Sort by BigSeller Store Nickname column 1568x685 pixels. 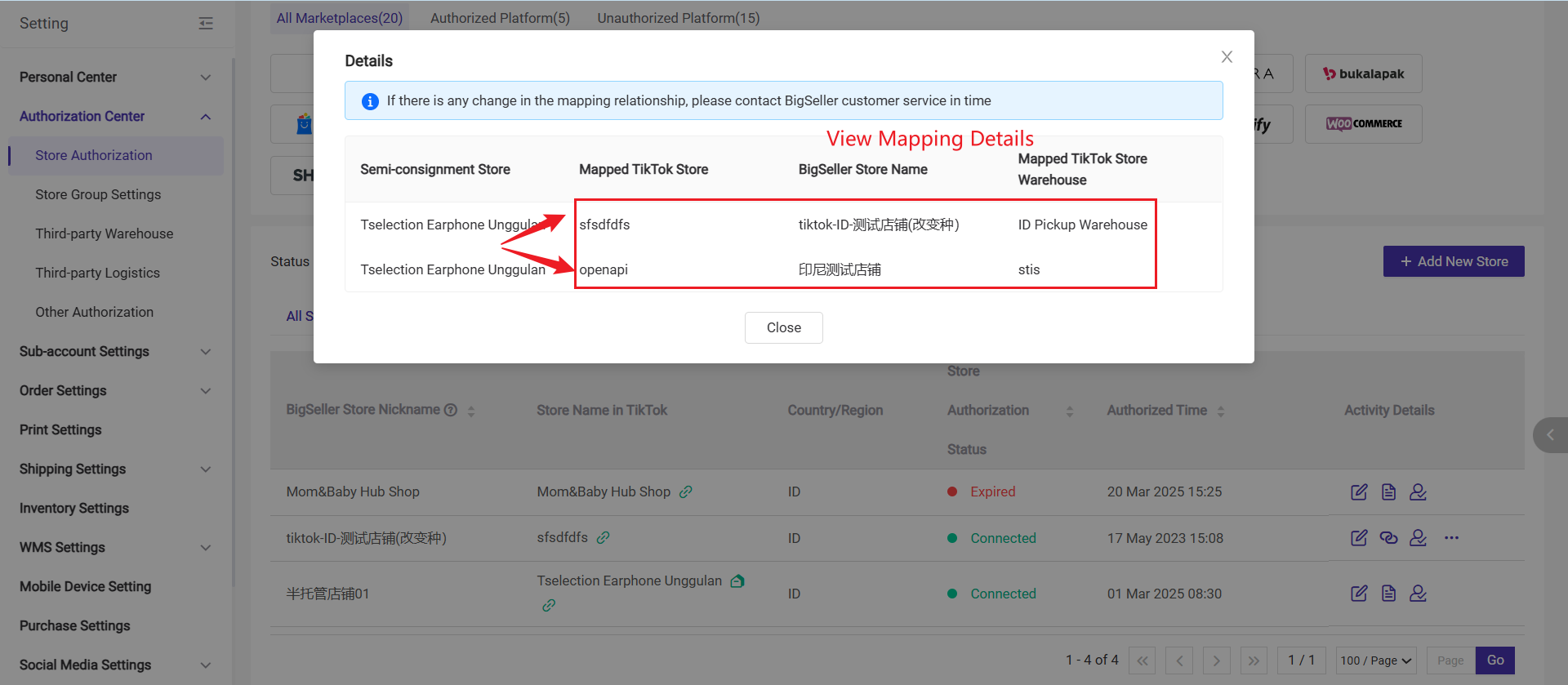[471, 411]
